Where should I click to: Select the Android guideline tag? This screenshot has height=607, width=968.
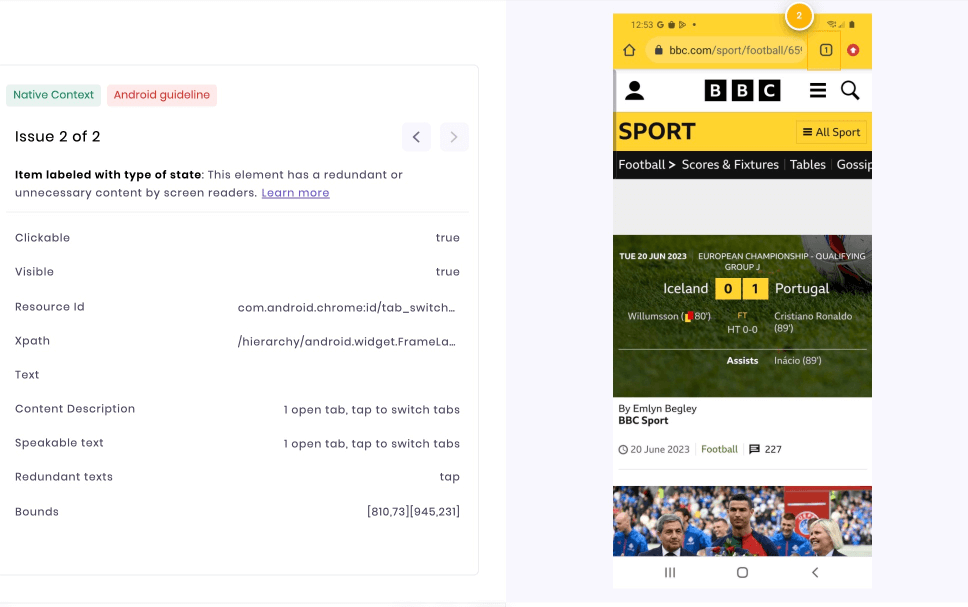(162, 95)
